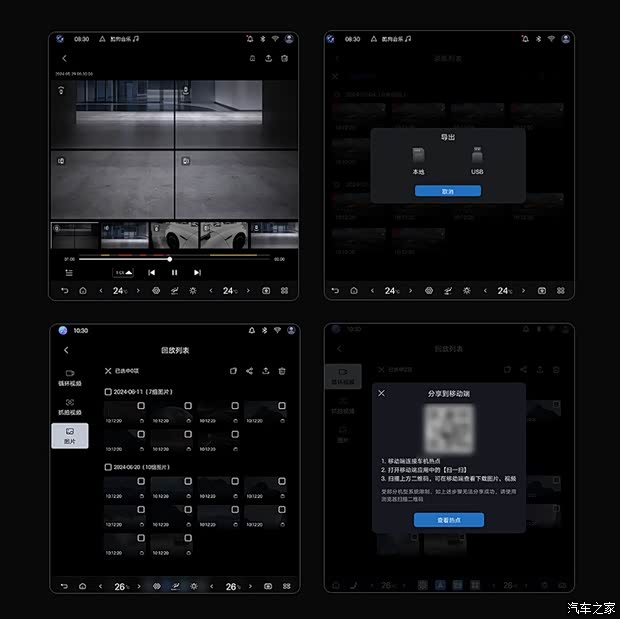This screenshot has height=619, width=620.
Task: Check fourth photo checkbox in 2024-06-11 first row
Action: tap(282, 406)
